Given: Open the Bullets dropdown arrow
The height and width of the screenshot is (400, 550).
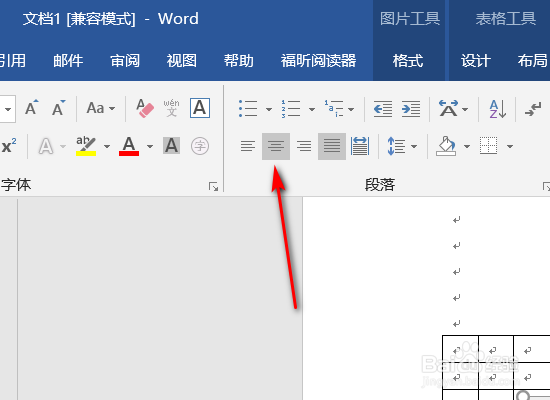Looking at the screenshot, I should [x=269, y=109].
